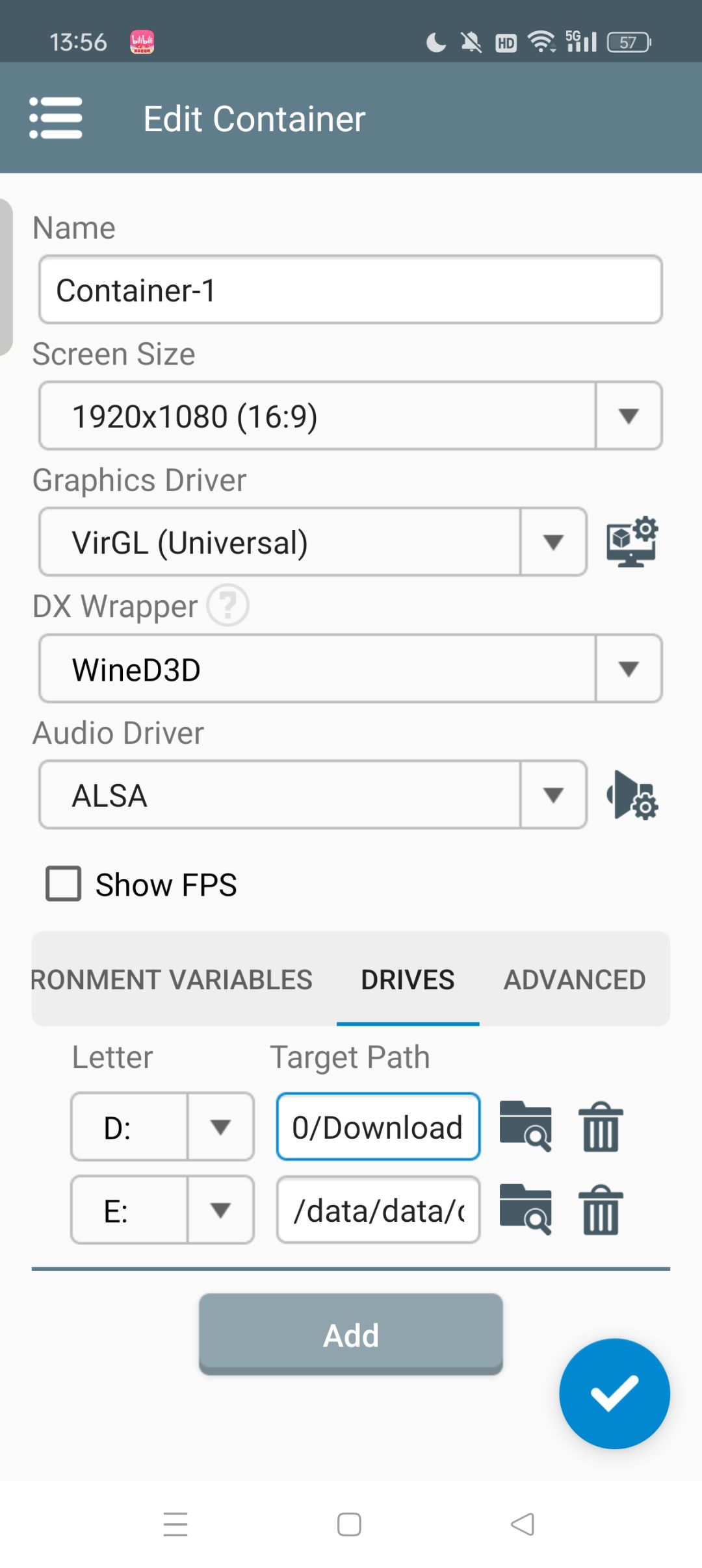The height and width of the screenshot is (1568, 702).
Task: Open the Audio Driver ALSA dropdown
Action: coord(552,795)
